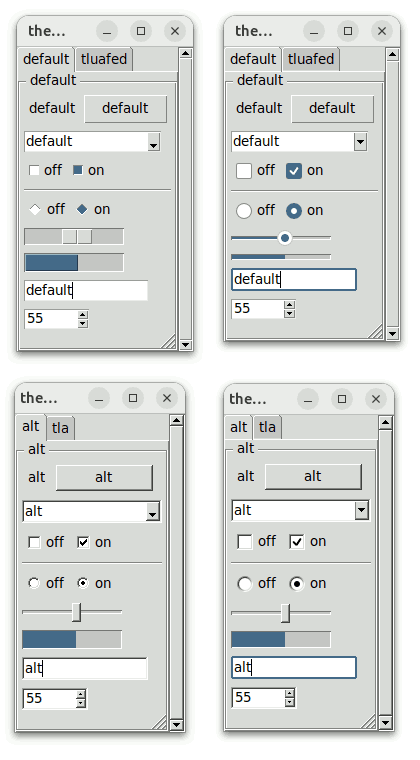Screen dimensions: 420x760
Task: Increment spinbox 55 in top-left default window
Action: click(x=83, y=315)
